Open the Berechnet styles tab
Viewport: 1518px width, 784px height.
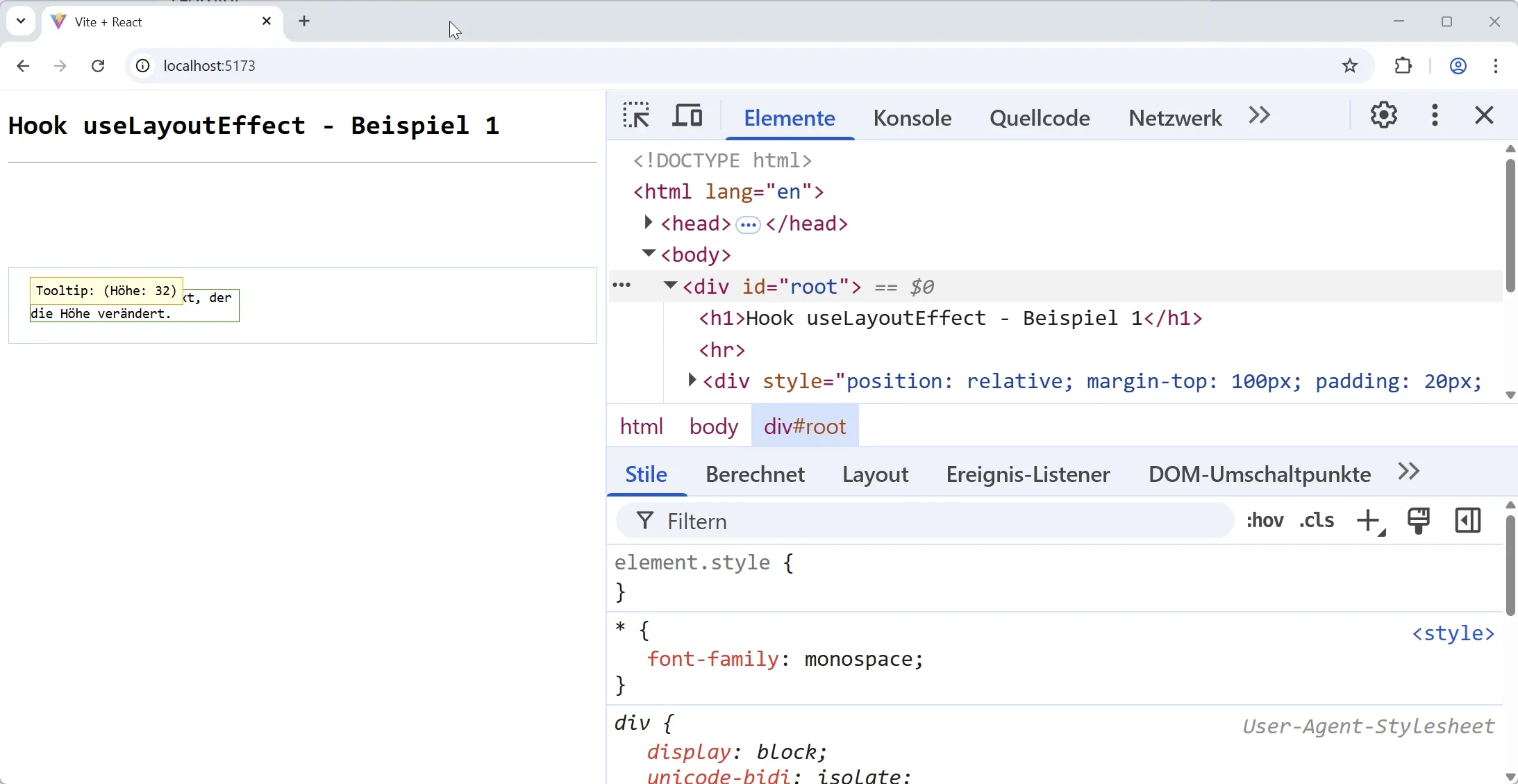click(755, 474)
